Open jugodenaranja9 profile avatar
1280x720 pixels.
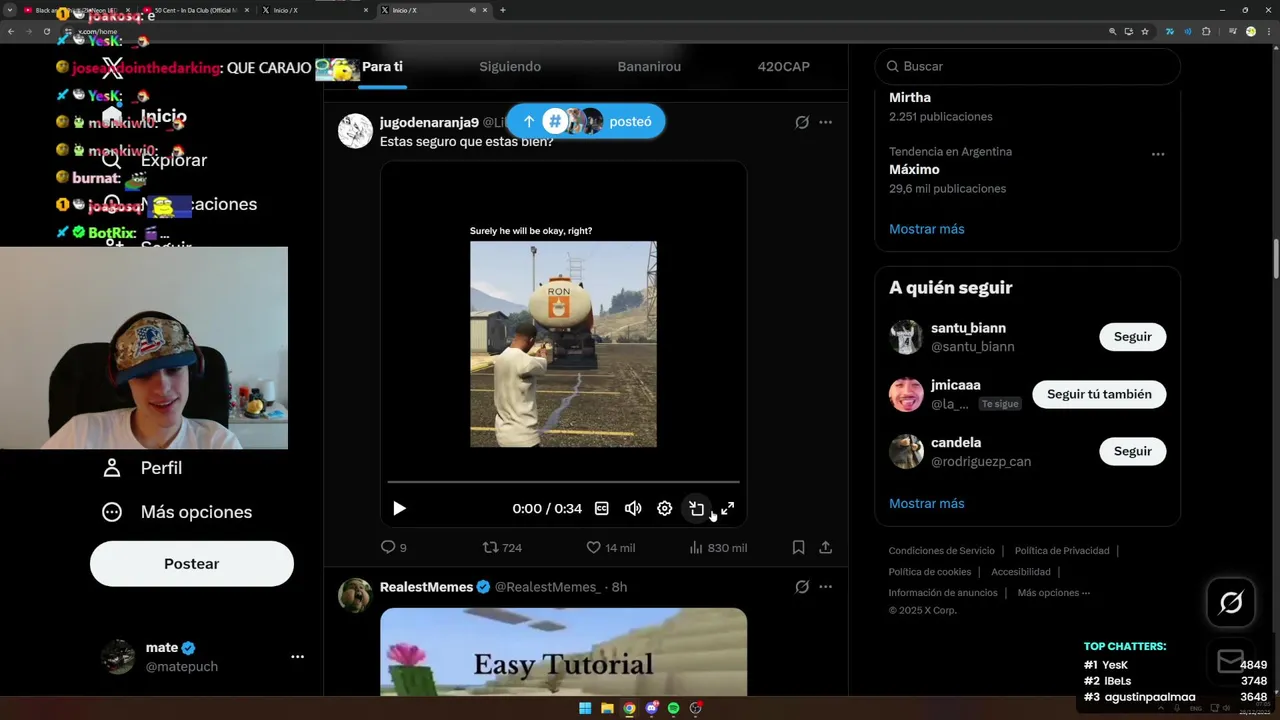point(355,131)
